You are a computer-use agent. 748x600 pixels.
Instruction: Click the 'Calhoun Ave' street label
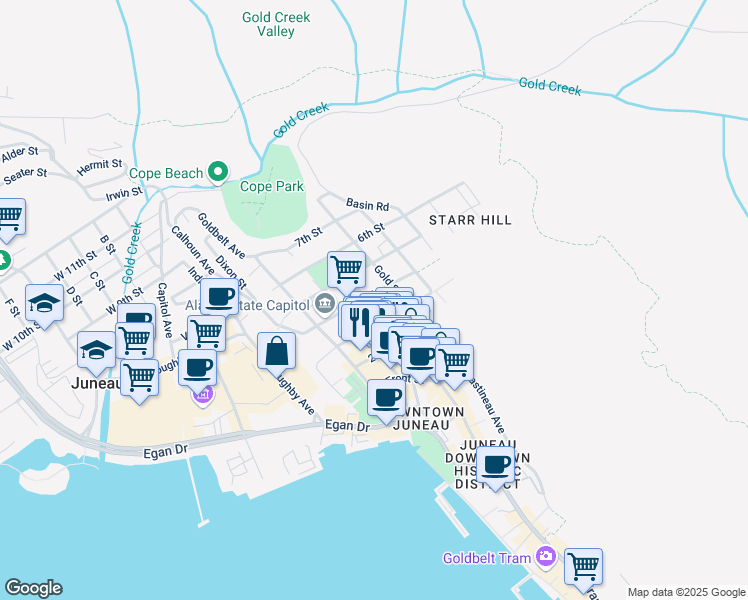click(193, 250)
